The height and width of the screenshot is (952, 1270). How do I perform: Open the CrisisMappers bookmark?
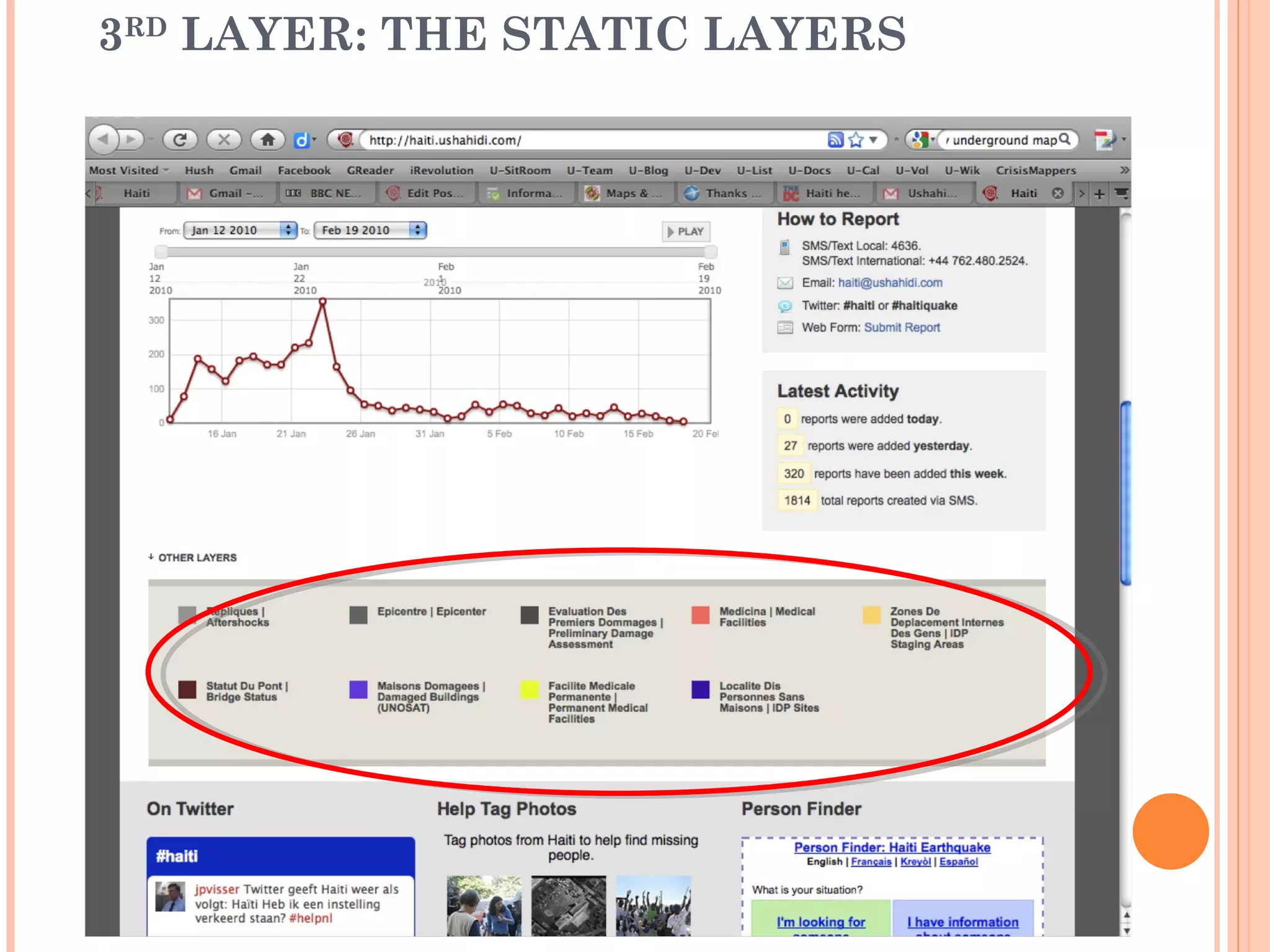1036,170
